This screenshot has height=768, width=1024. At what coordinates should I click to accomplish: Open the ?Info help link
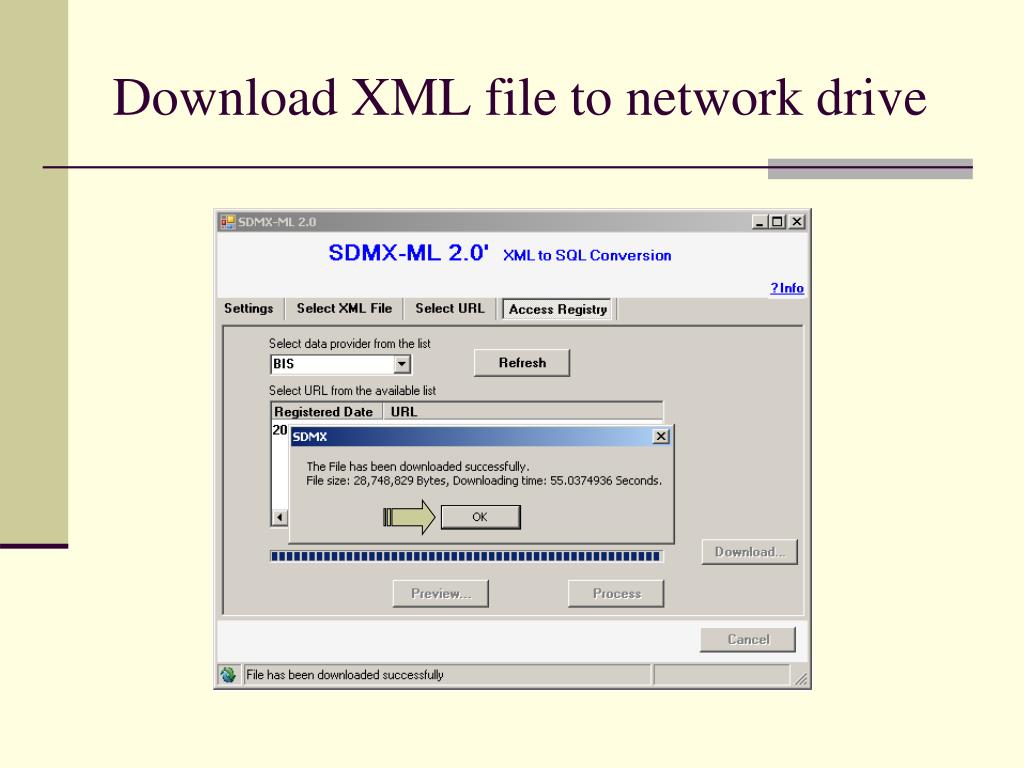point(787,288)
